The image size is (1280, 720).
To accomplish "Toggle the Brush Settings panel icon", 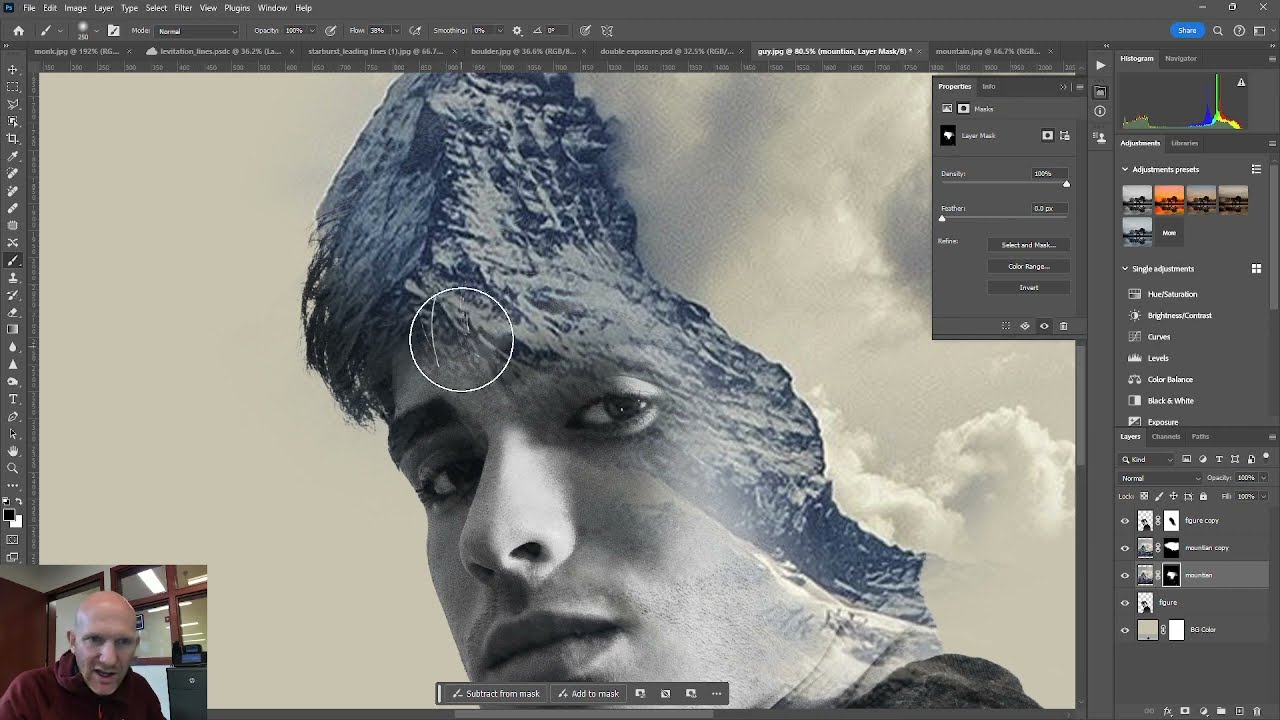I will coord(113,31).
